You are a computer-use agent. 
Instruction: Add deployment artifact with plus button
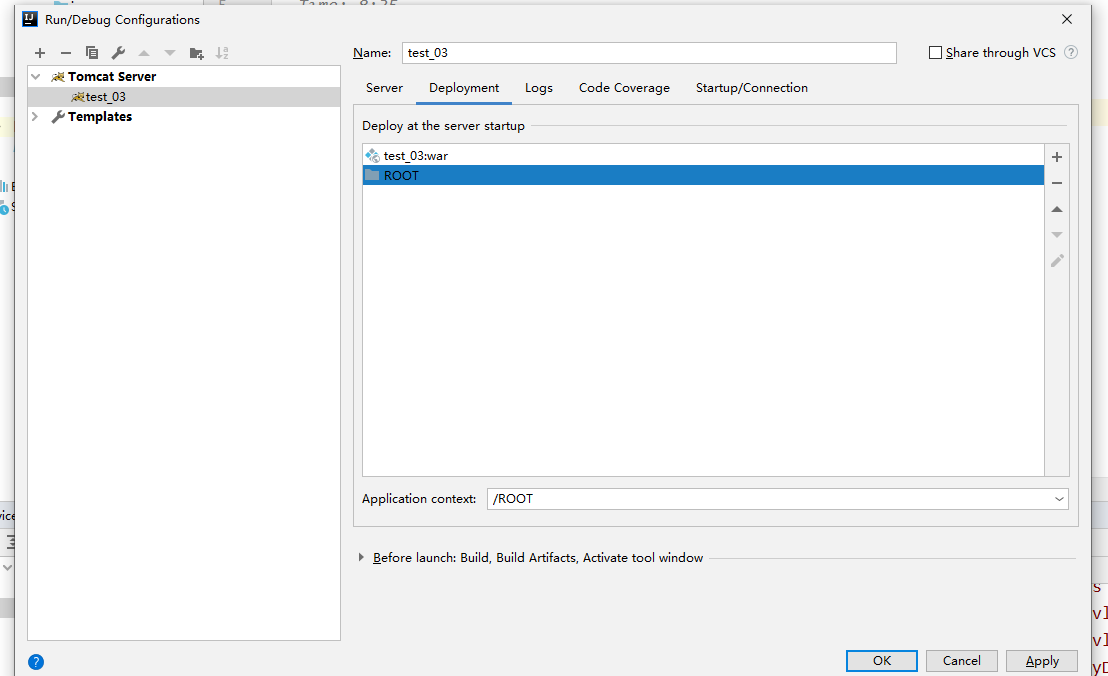[1057, 157]
